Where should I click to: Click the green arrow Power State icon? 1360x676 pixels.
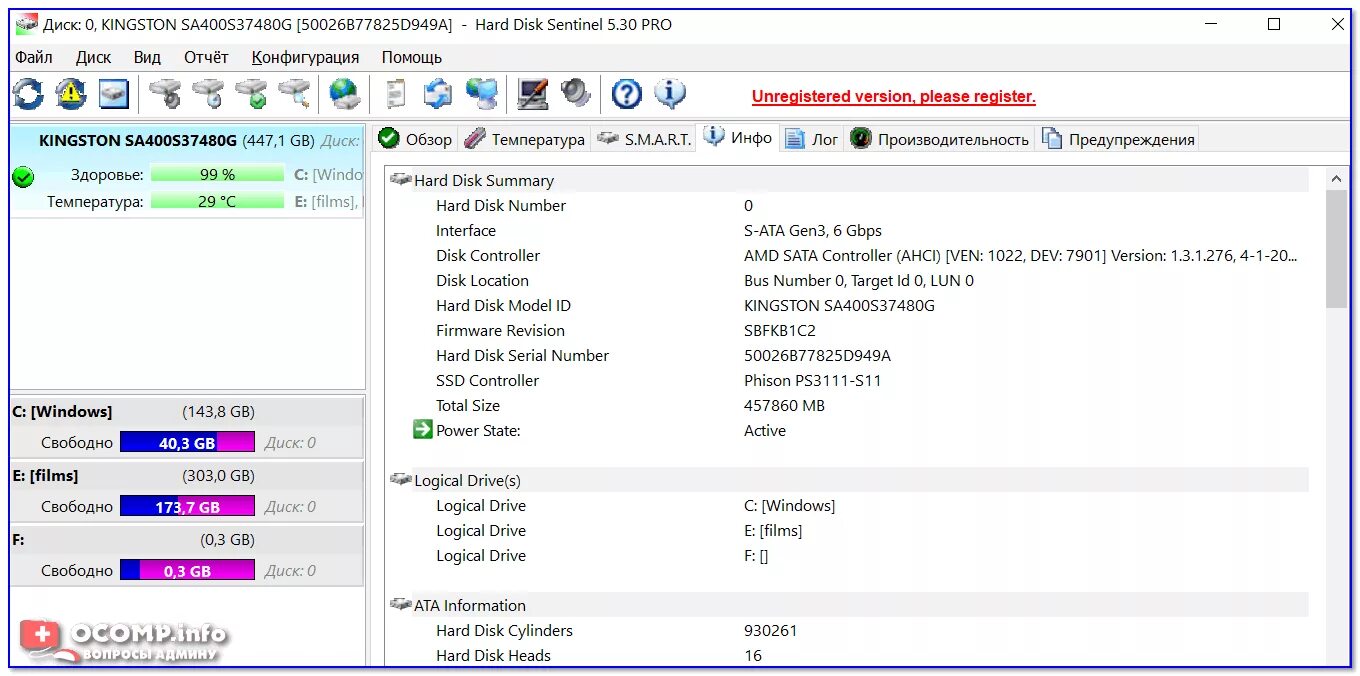(x=422, y=430)
